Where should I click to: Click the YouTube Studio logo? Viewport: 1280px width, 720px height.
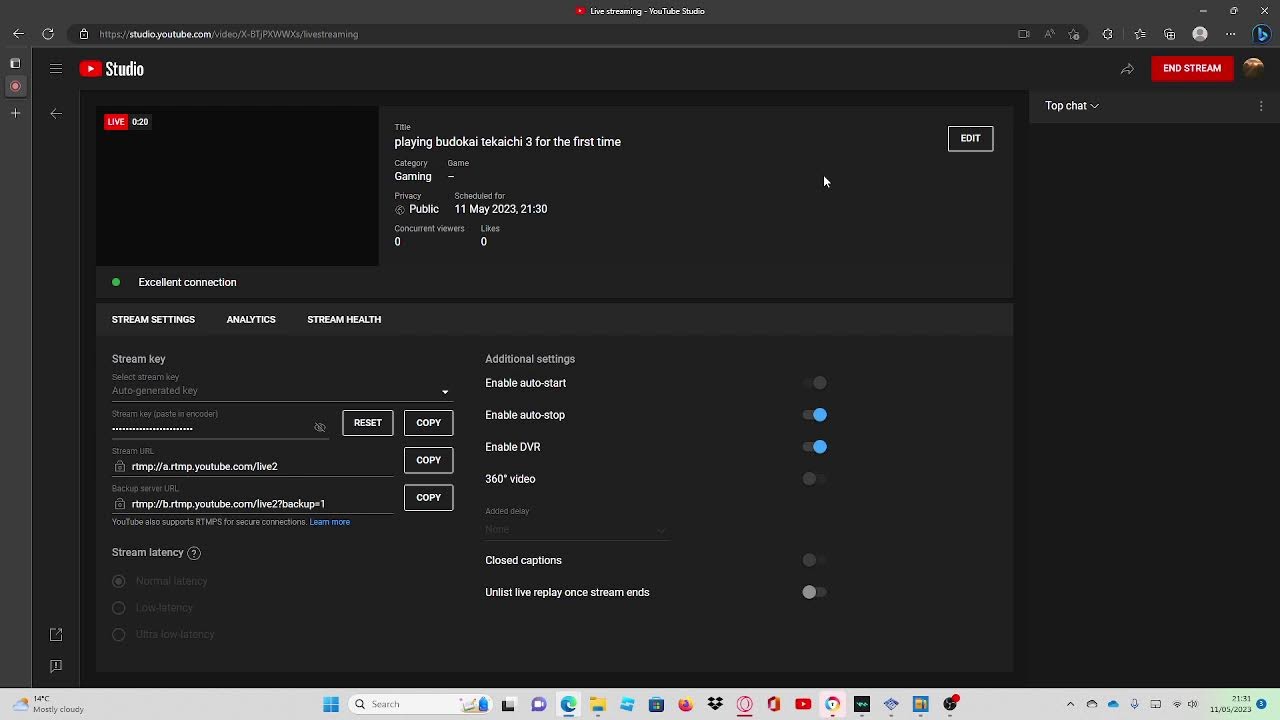click(112, 69)
